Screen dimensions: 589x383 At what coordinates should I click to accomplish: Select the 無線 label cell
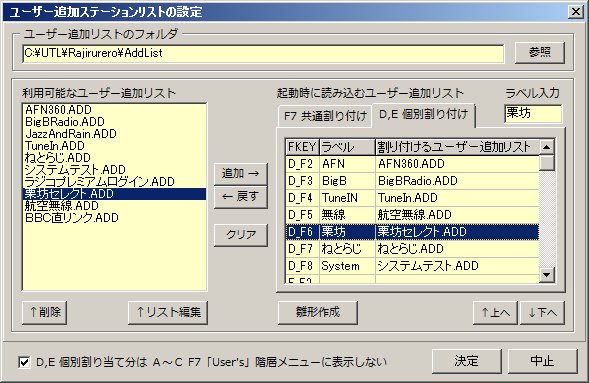pos(347,215)
